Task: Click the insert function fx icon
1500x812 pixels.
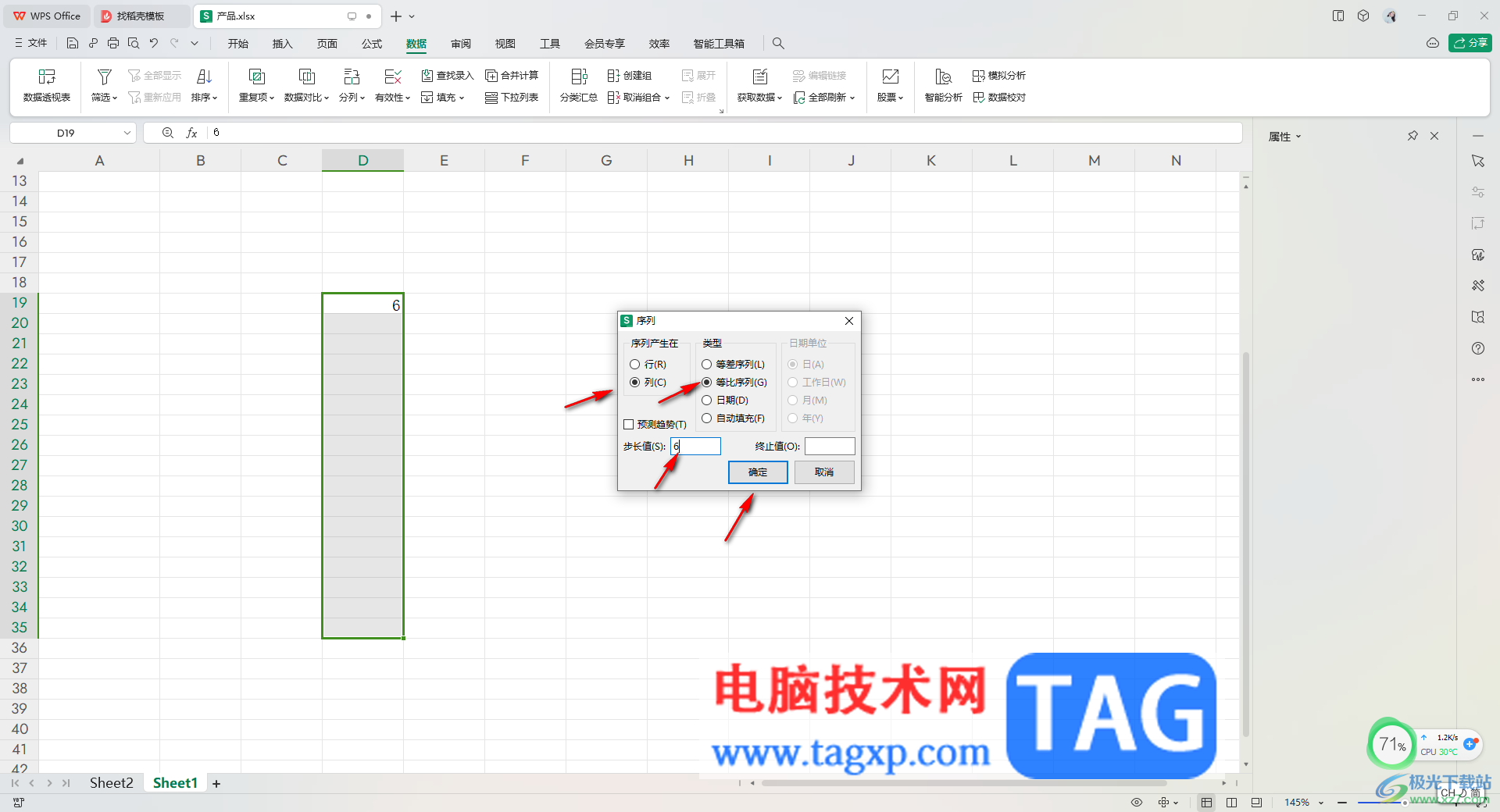Action: (191, 133)
